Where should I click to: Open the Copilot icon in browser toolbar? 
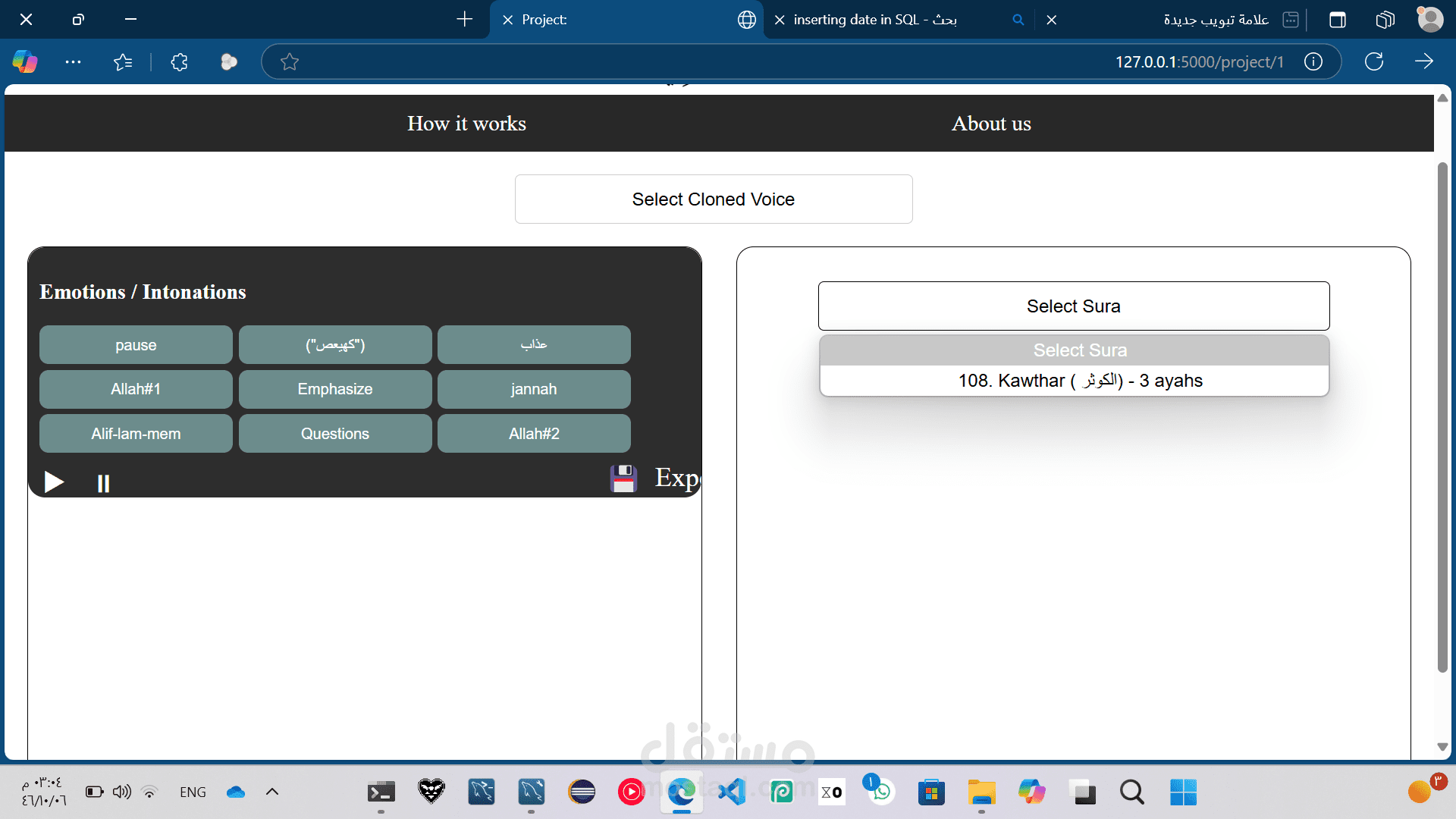25,61
